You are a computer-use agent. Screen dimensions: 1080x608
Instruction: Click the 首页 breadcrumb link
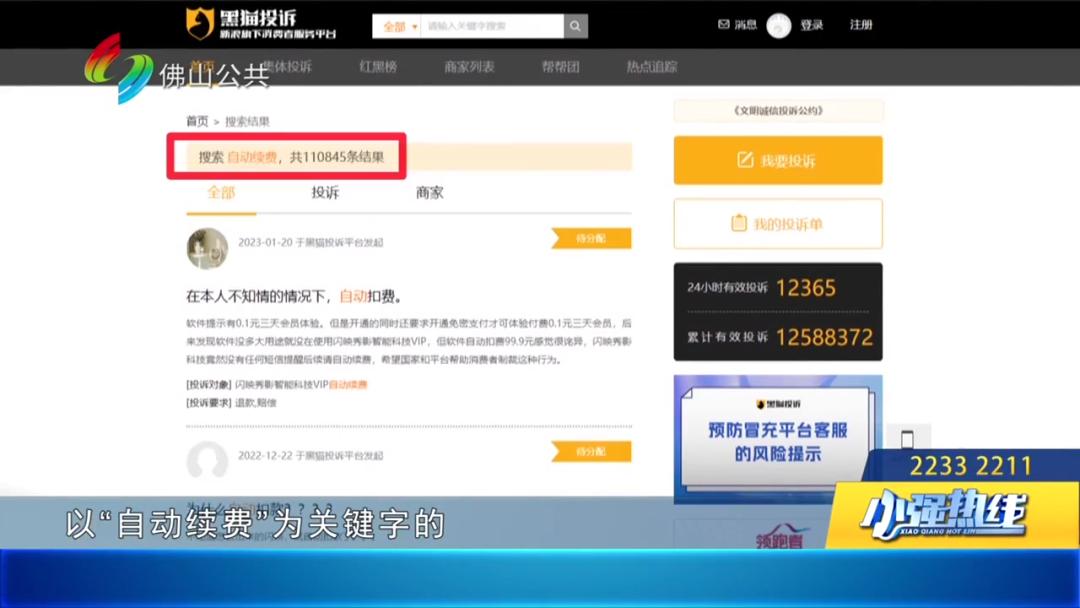click(197, 121)
